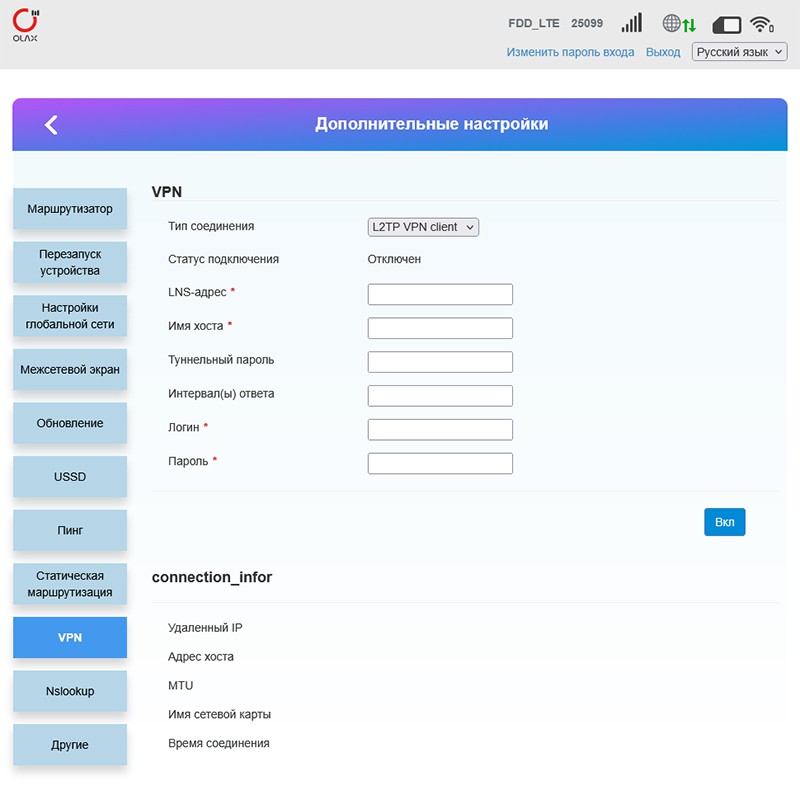Open the Маршрутизатор settings section
Screen dimensions: 800x800
(70, 209)
